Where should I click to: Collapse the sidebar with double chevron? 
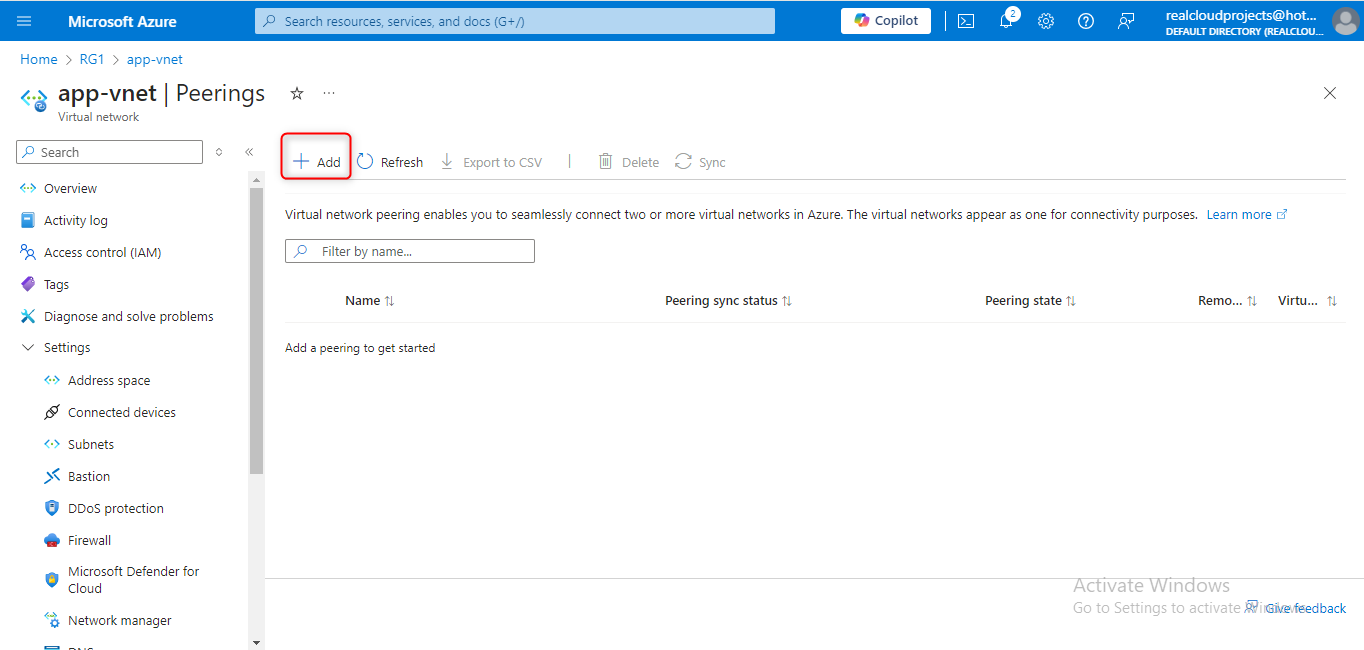click(x=249, y=152)
